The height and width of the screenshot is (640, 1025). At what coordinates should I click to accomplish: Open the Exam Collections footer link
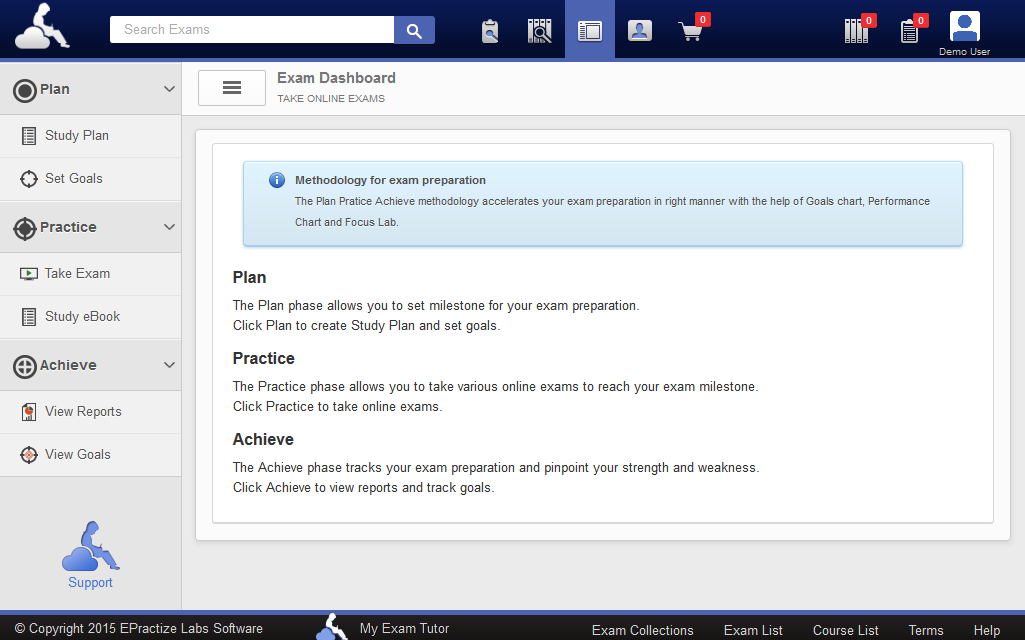tap(642, 630)
